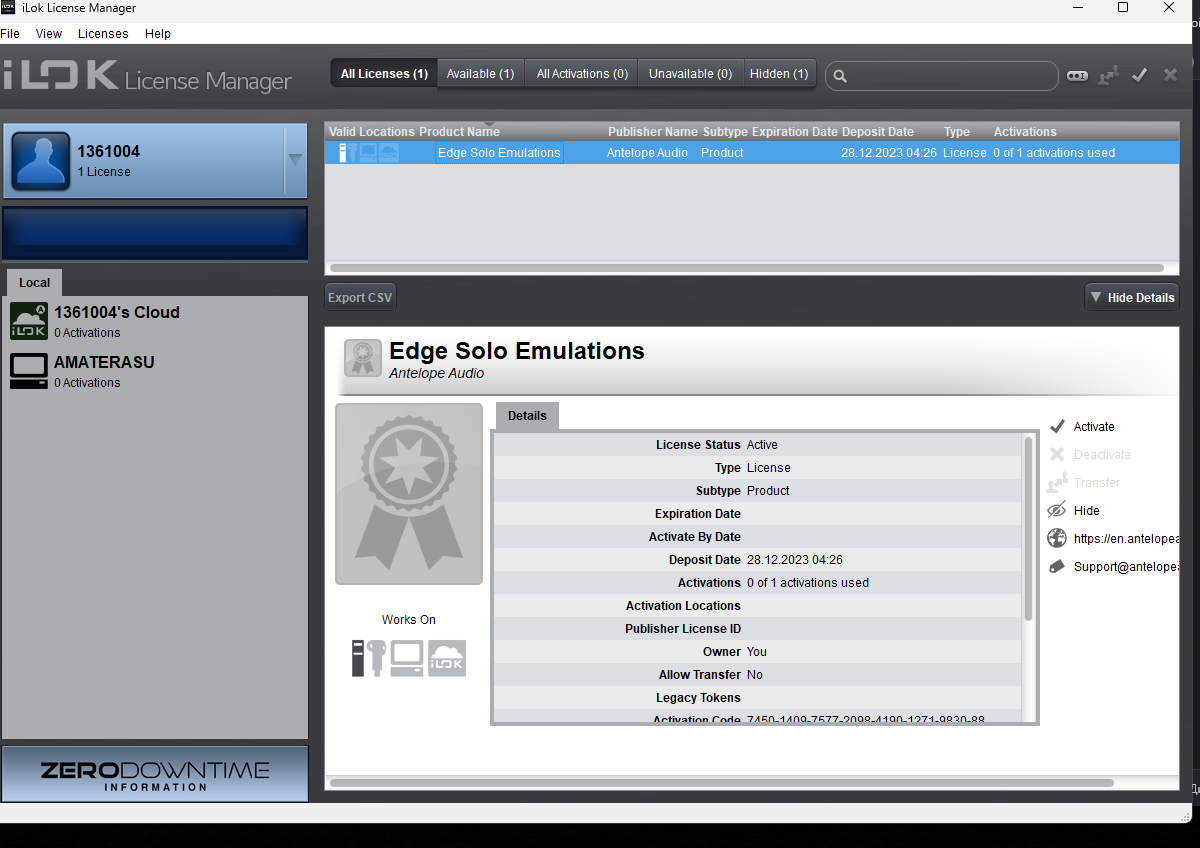
Task: Click the X deactivate icon in top toolbar
Action: pyautogui.click(x=1170, y=75)
